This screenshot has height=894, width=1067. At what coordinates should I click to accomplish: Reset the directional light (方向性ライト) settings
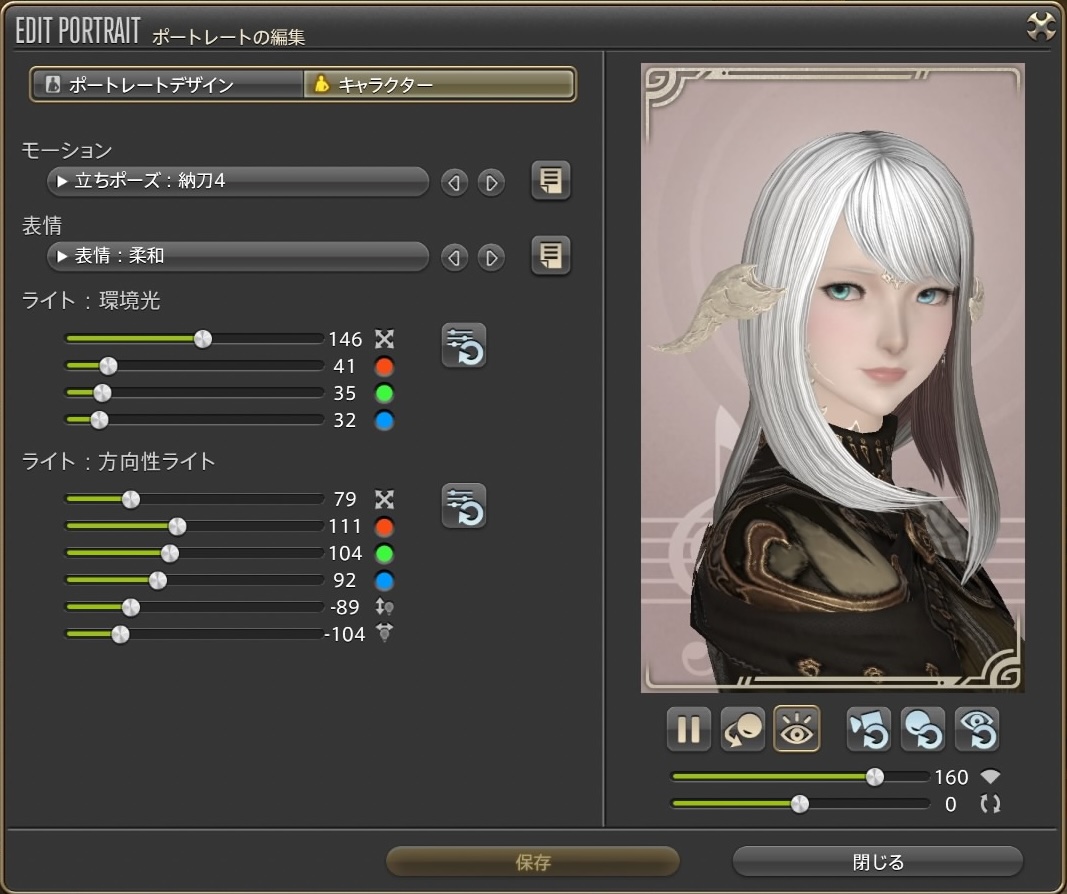point(464,506)
